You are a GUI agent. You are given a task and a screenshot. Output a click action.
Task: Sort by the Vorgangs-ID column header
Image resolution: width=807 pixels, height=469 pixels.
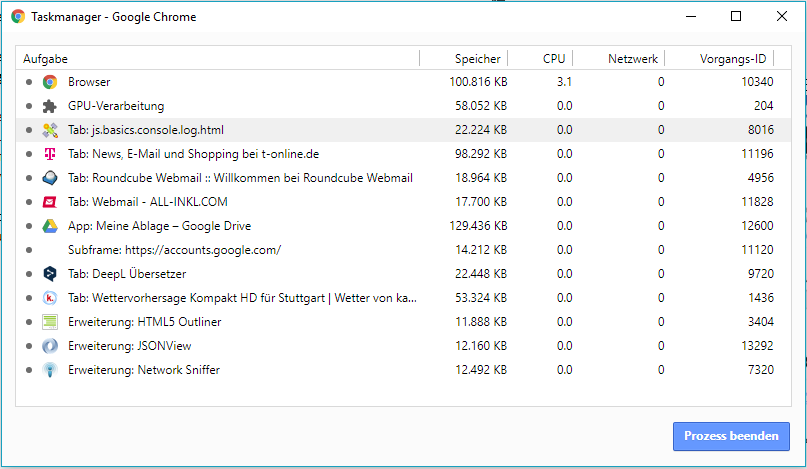719,58
